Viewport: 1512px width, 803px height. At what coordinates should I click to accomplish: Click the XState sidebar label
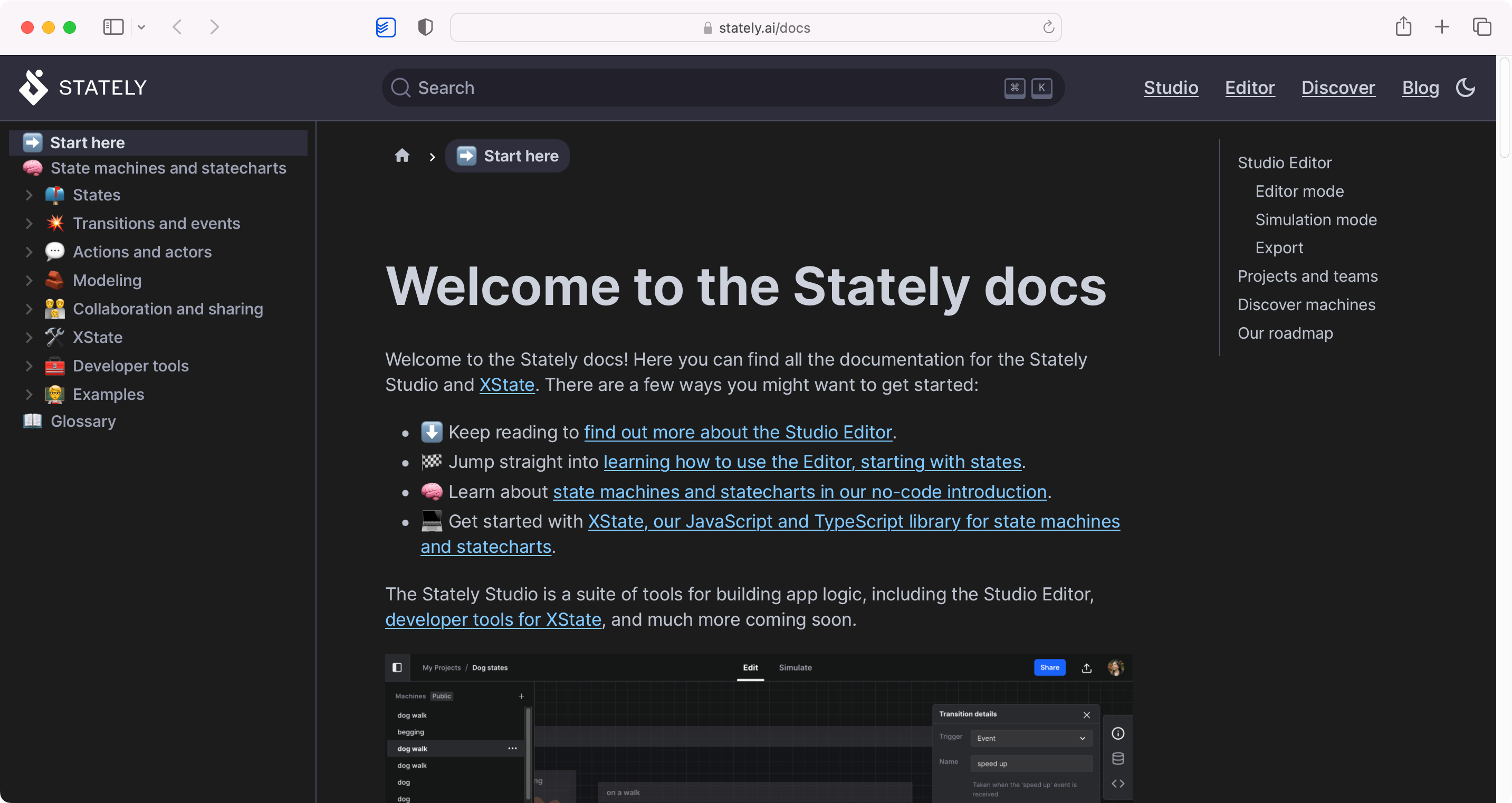pos(98,338)
